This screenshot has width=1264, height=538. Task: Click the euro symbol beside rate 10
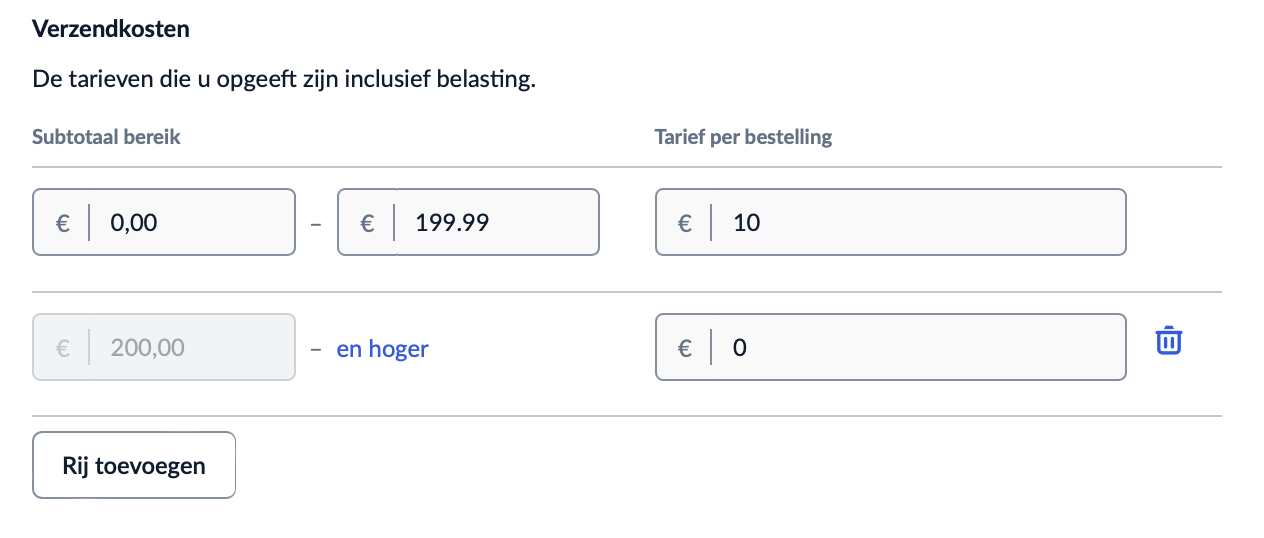click(685, 223)
